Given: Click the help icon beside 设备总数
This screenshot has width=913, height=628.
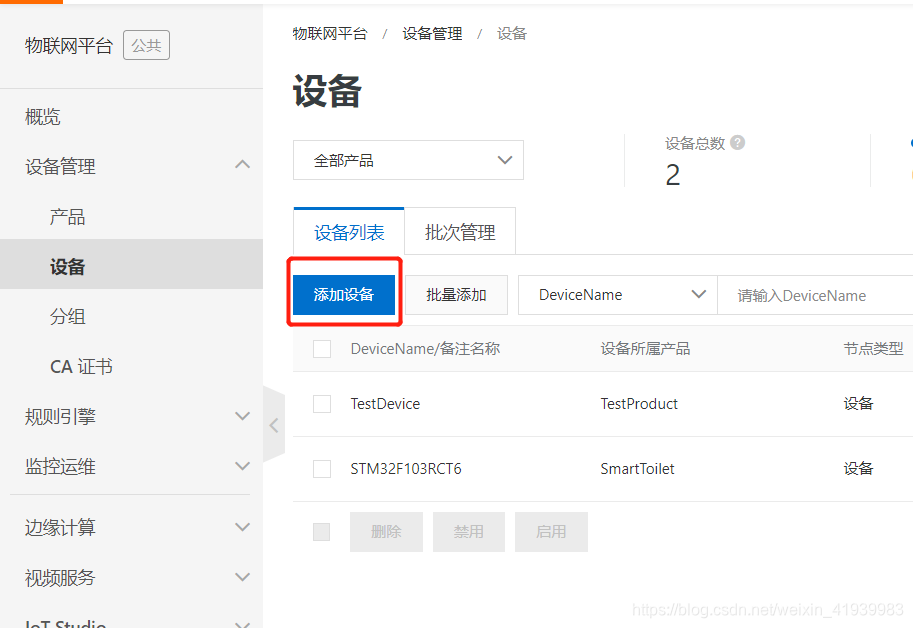Looking at the screenshot, I should click(x=737, y=142).
